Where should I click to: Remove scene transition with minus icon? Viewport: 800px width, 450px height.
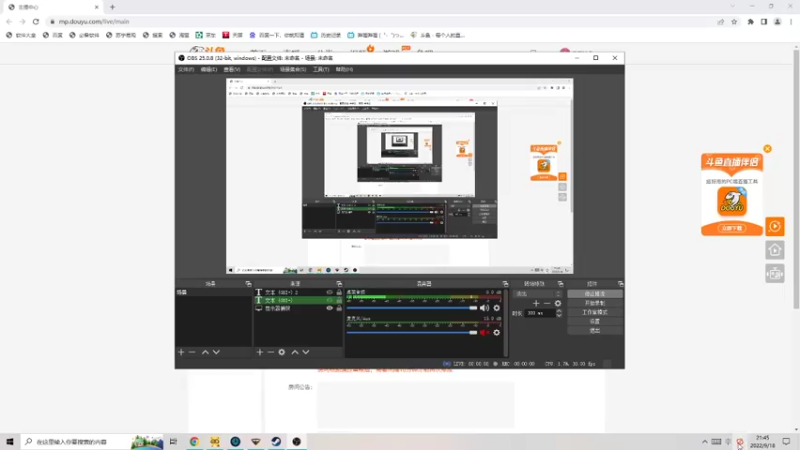coord(547,303)
